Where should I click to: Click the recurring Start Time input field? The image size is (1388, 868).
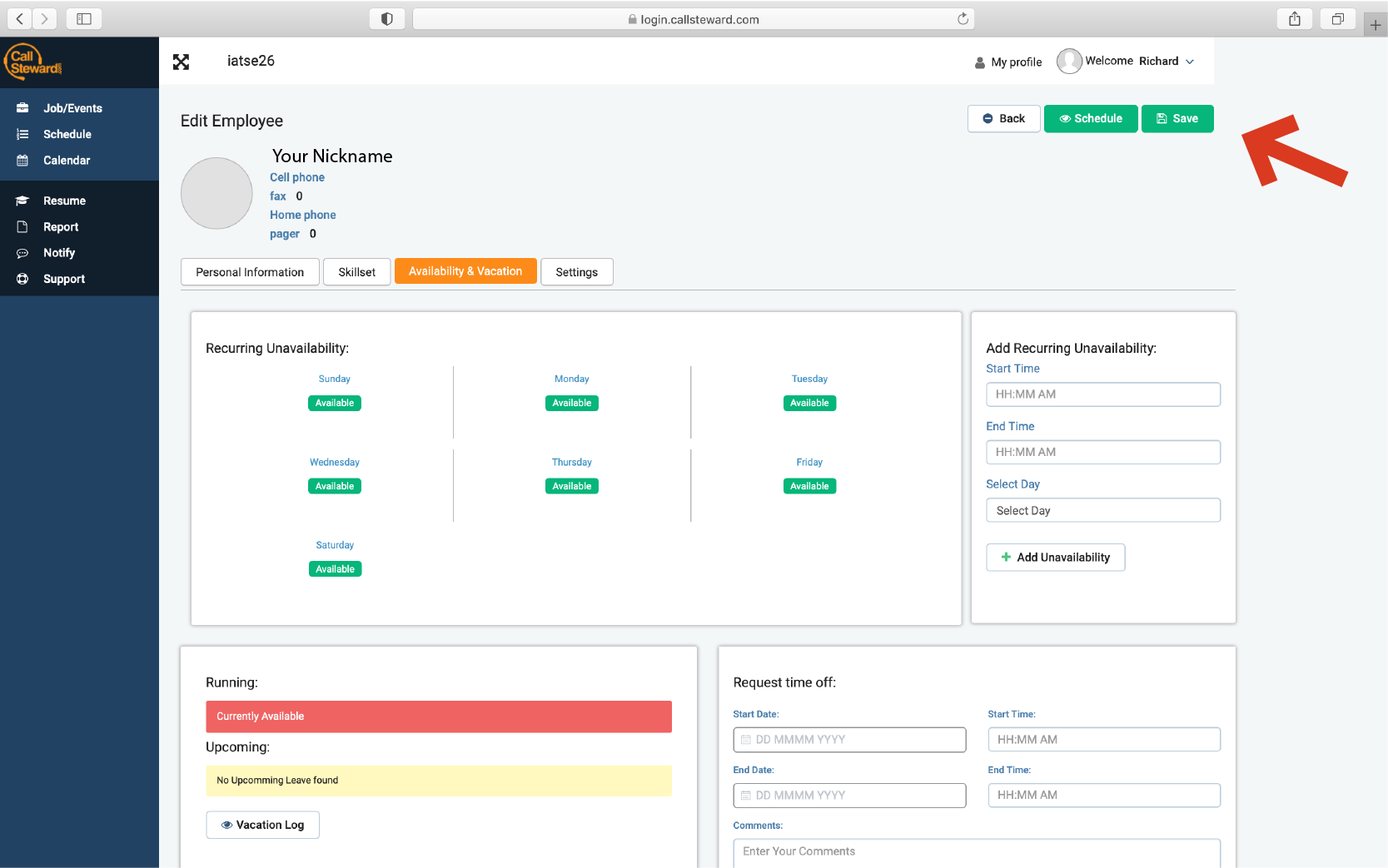[1102, 394]
